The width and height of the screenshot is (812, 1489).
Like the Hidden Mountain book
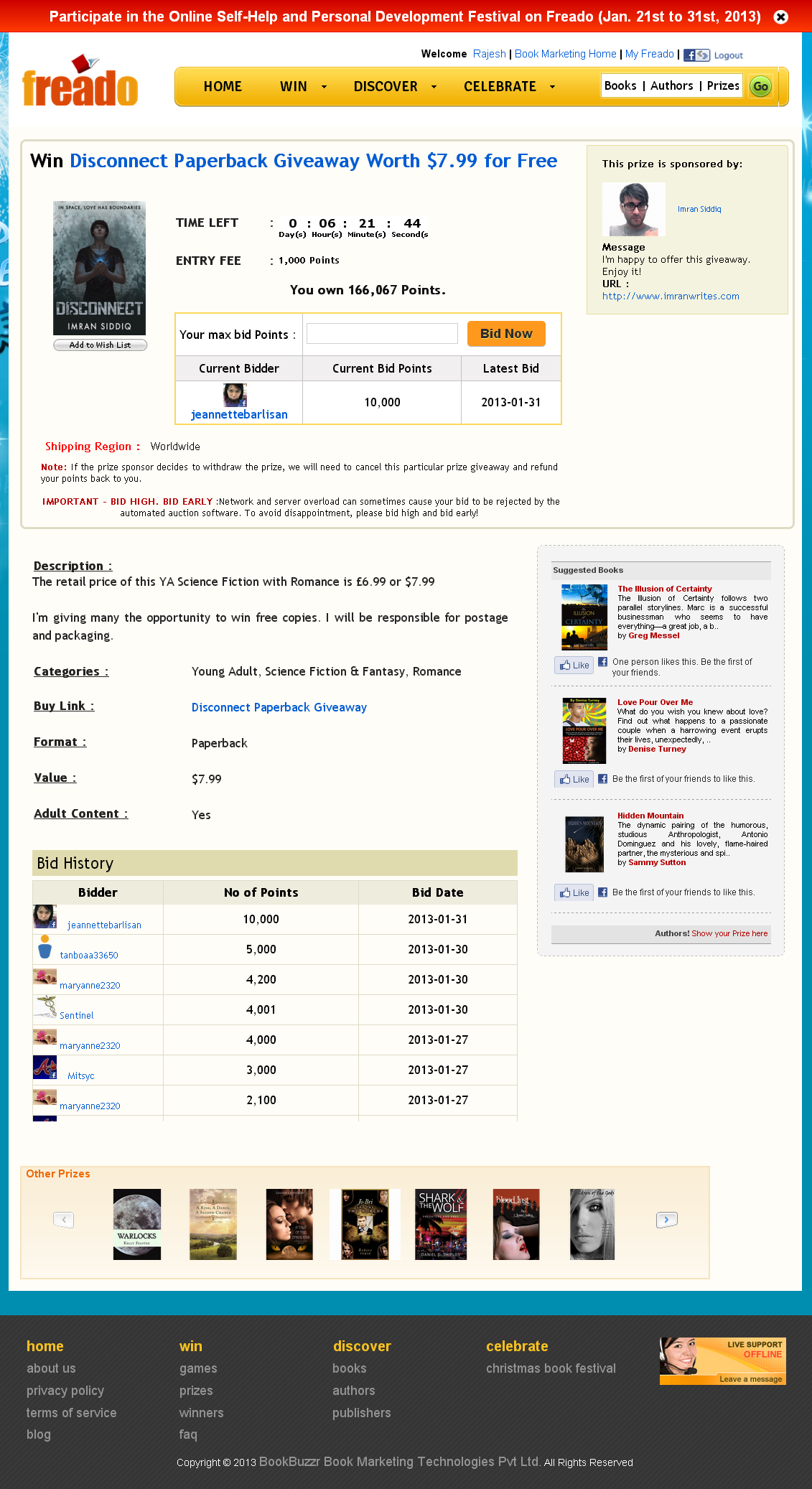574,892
